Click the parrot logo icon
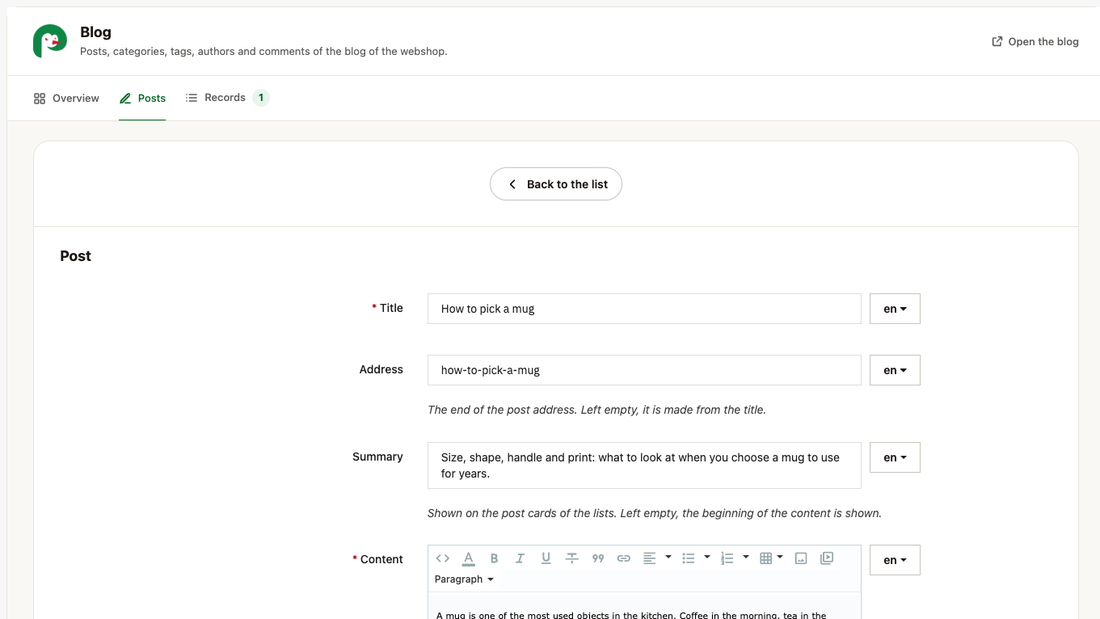Screen dimensions: 1100x619 point(50,41)
